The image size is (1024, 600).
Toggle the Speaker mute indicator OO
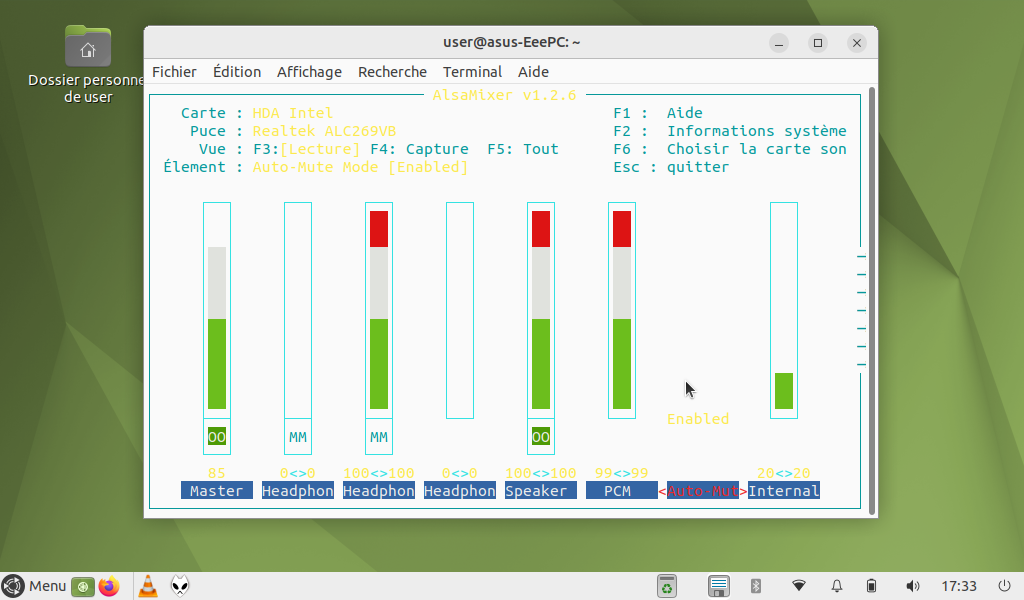(x=541, y=437)
